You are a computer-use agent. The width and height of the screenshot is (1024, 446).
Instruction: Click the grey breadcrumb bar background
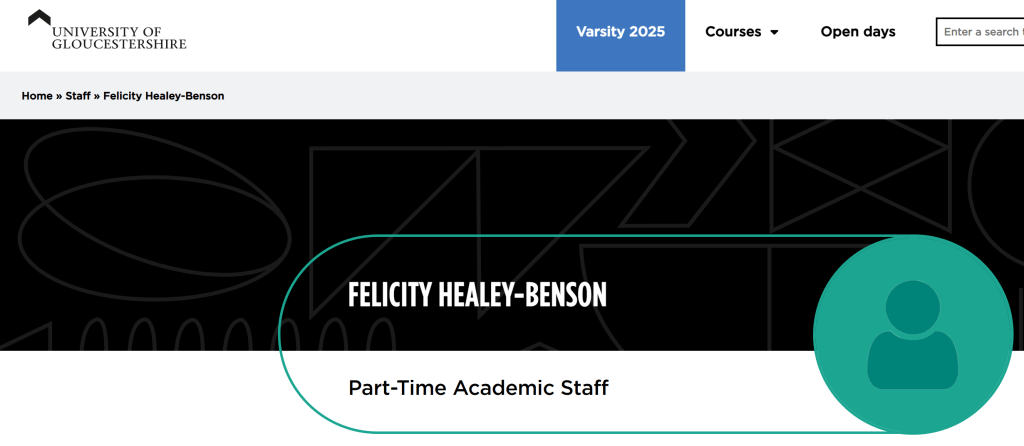[600, 96]
